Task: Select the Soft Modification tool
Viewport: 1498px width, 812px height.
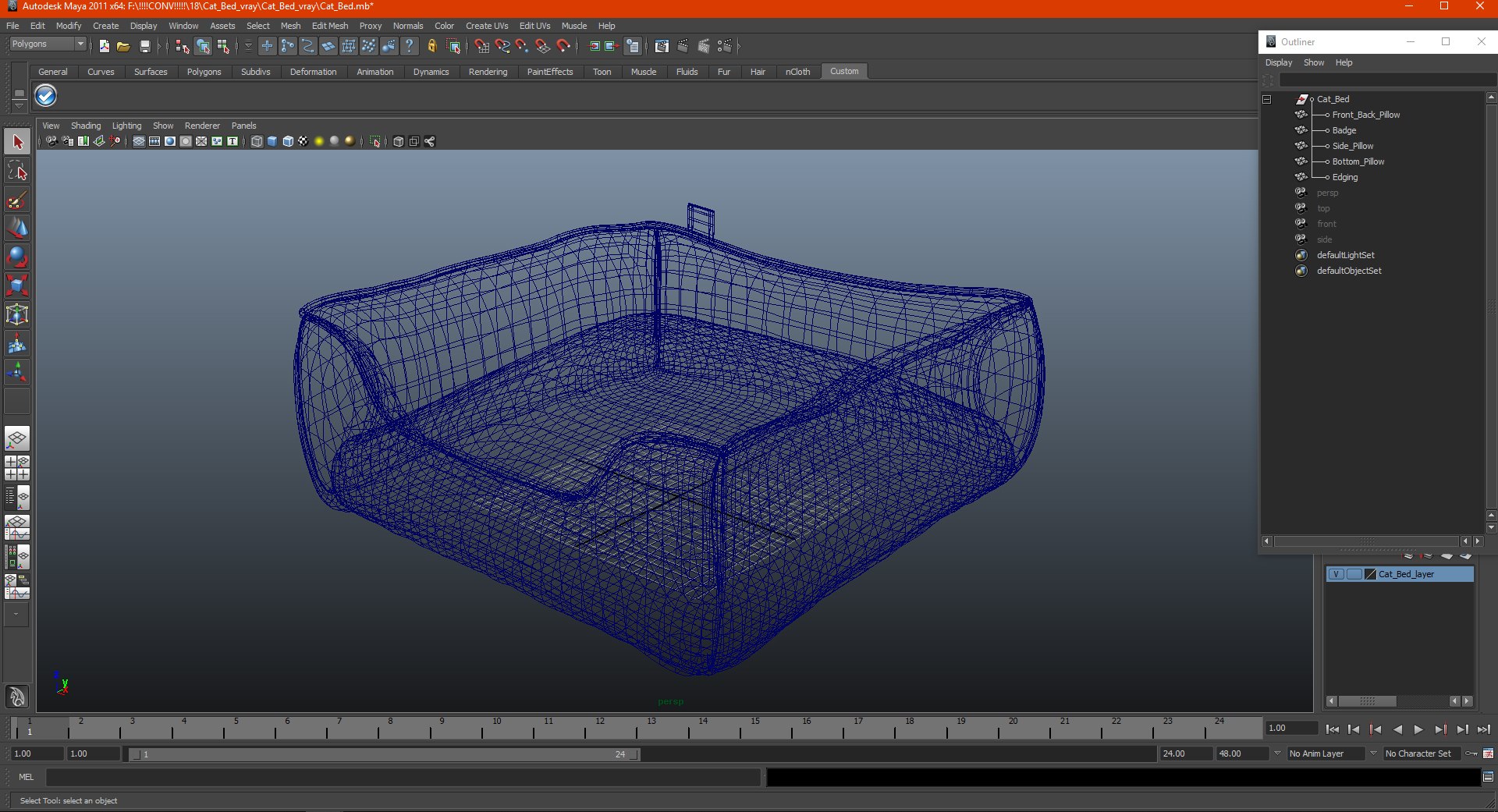Action: coord(17,343)
